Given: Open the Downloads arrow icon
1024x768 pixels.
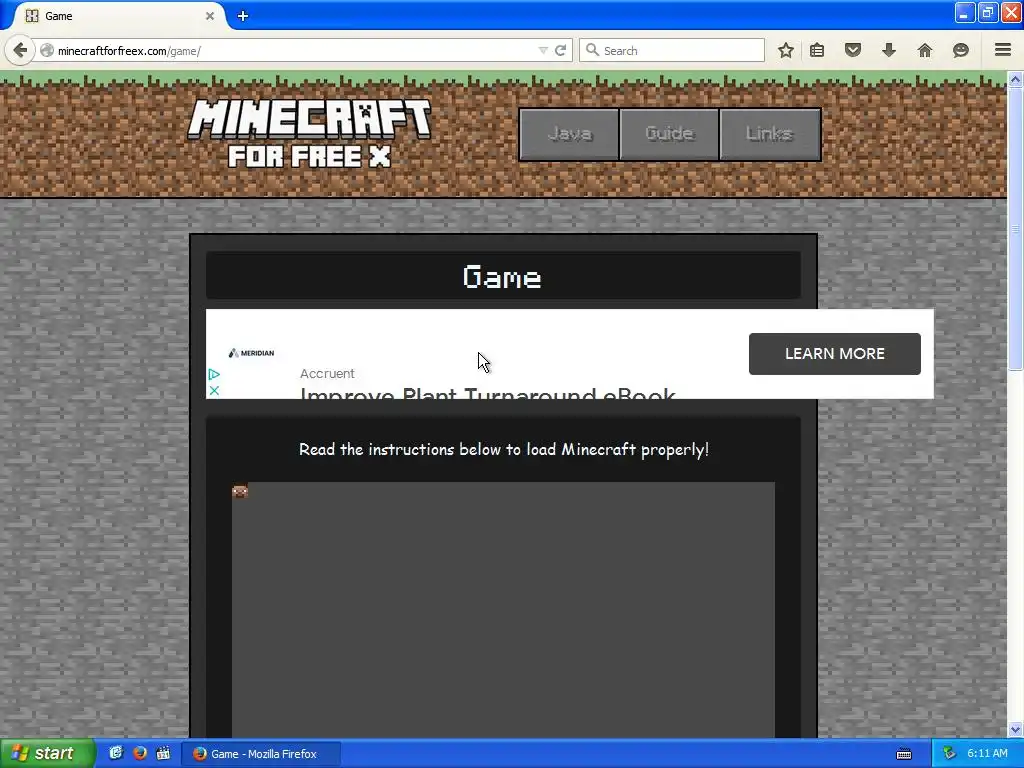Looking at the screenshot, I should (889, 50).
